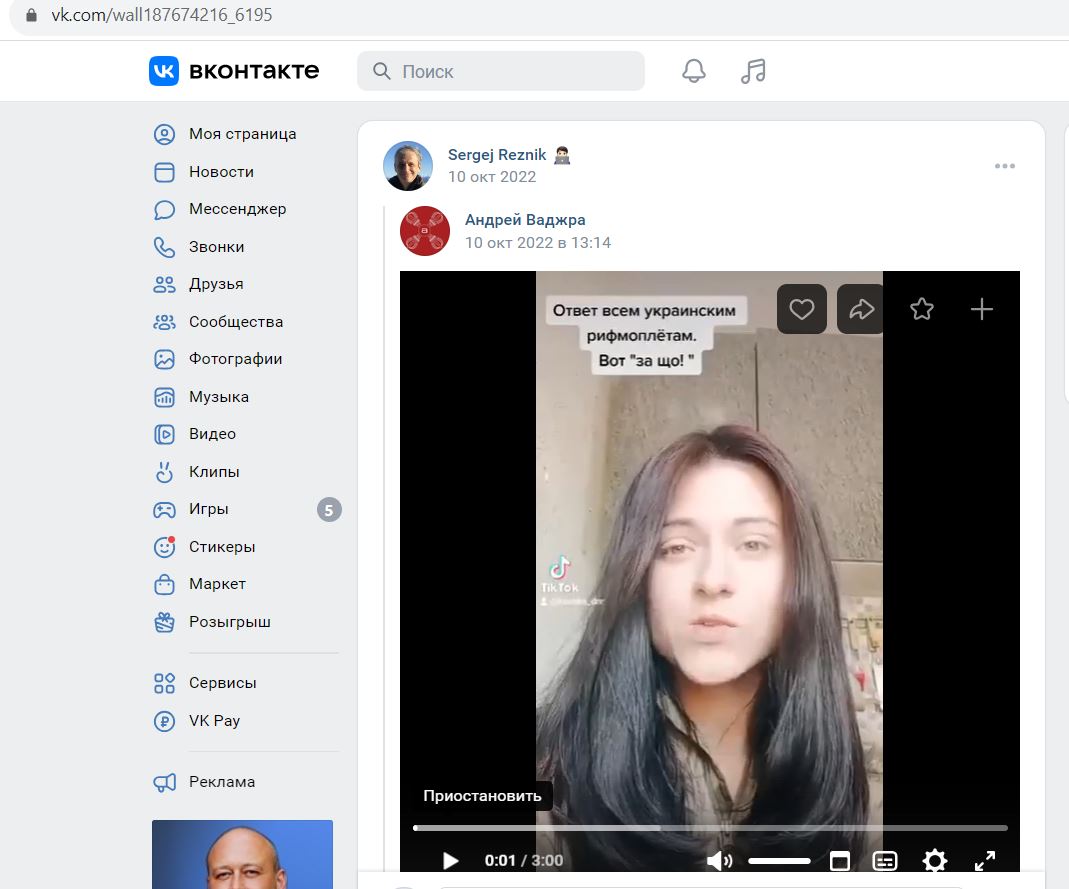Open post date 10 окт 2022

tap(492, 177)
